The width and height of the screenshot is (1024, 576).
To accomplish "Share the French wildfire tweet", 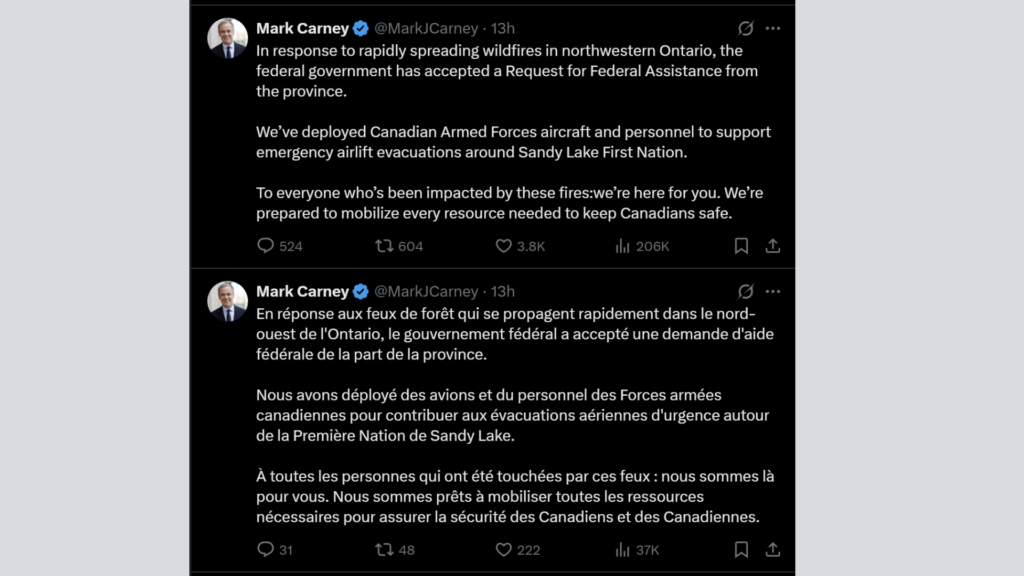I will coord(773,550).
